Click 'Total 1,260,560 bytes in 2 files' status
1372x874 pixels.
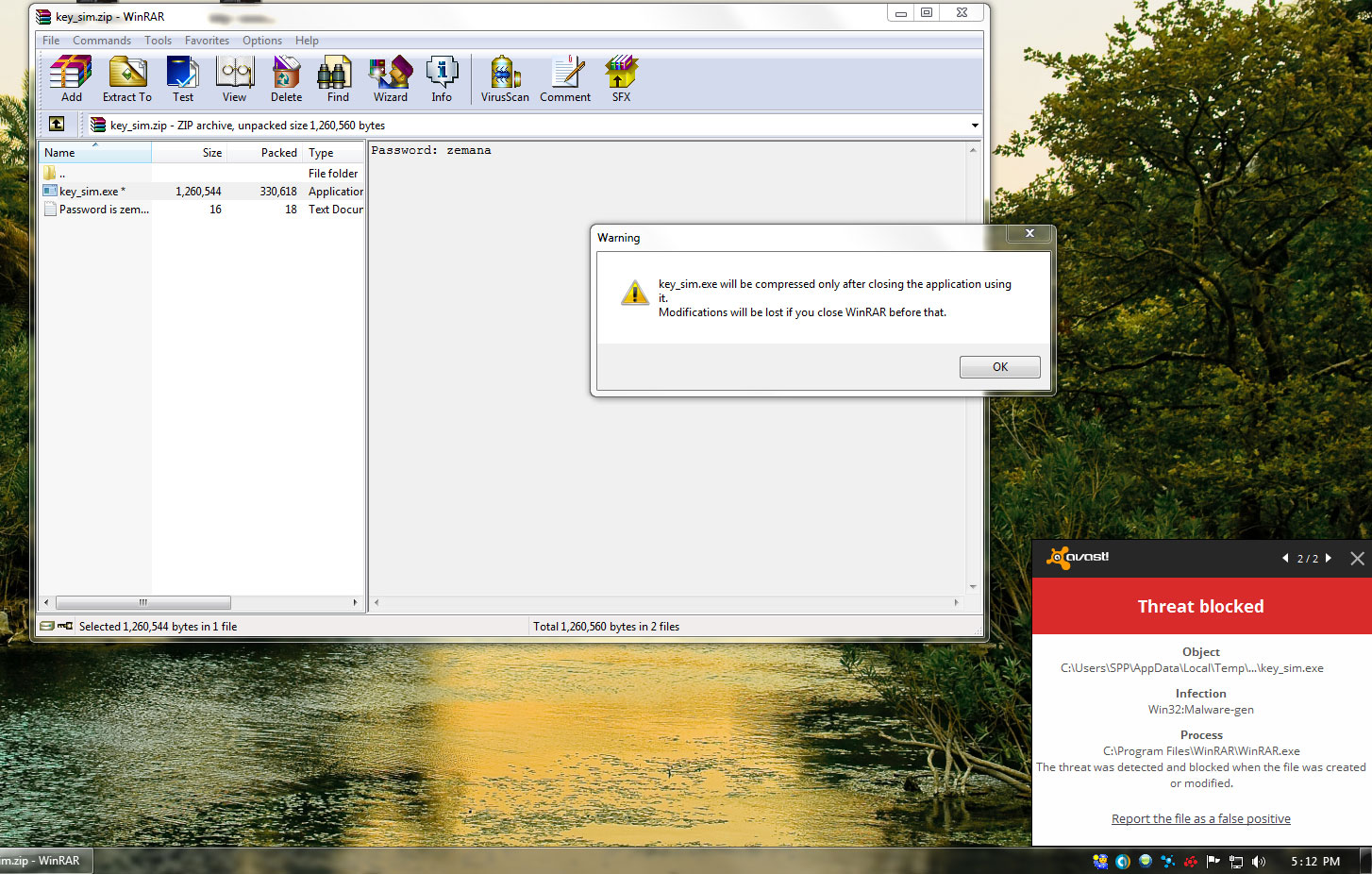(x=607, y=626)
